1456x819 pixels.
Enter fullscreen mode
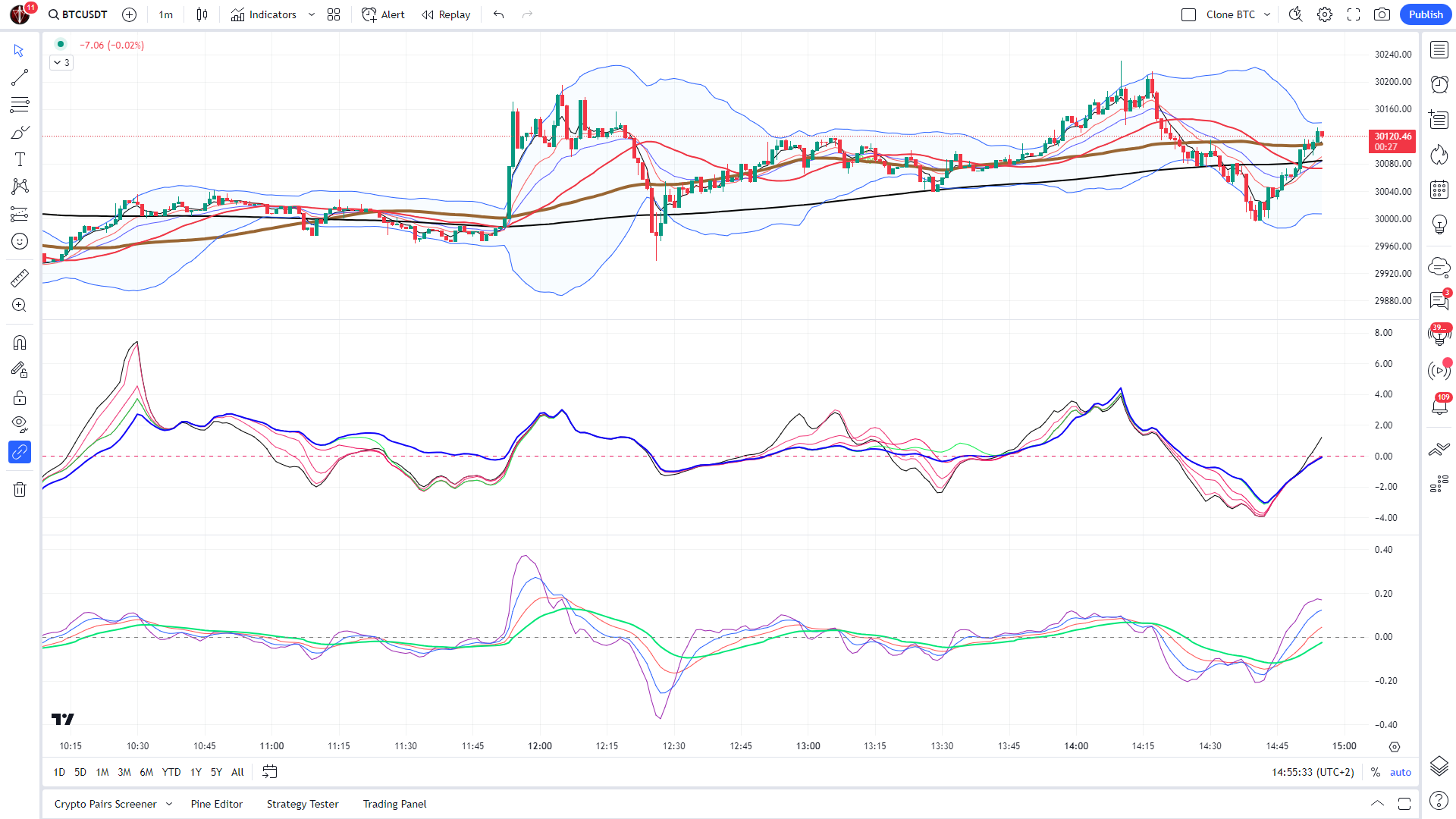click(x=1354, y=14)
